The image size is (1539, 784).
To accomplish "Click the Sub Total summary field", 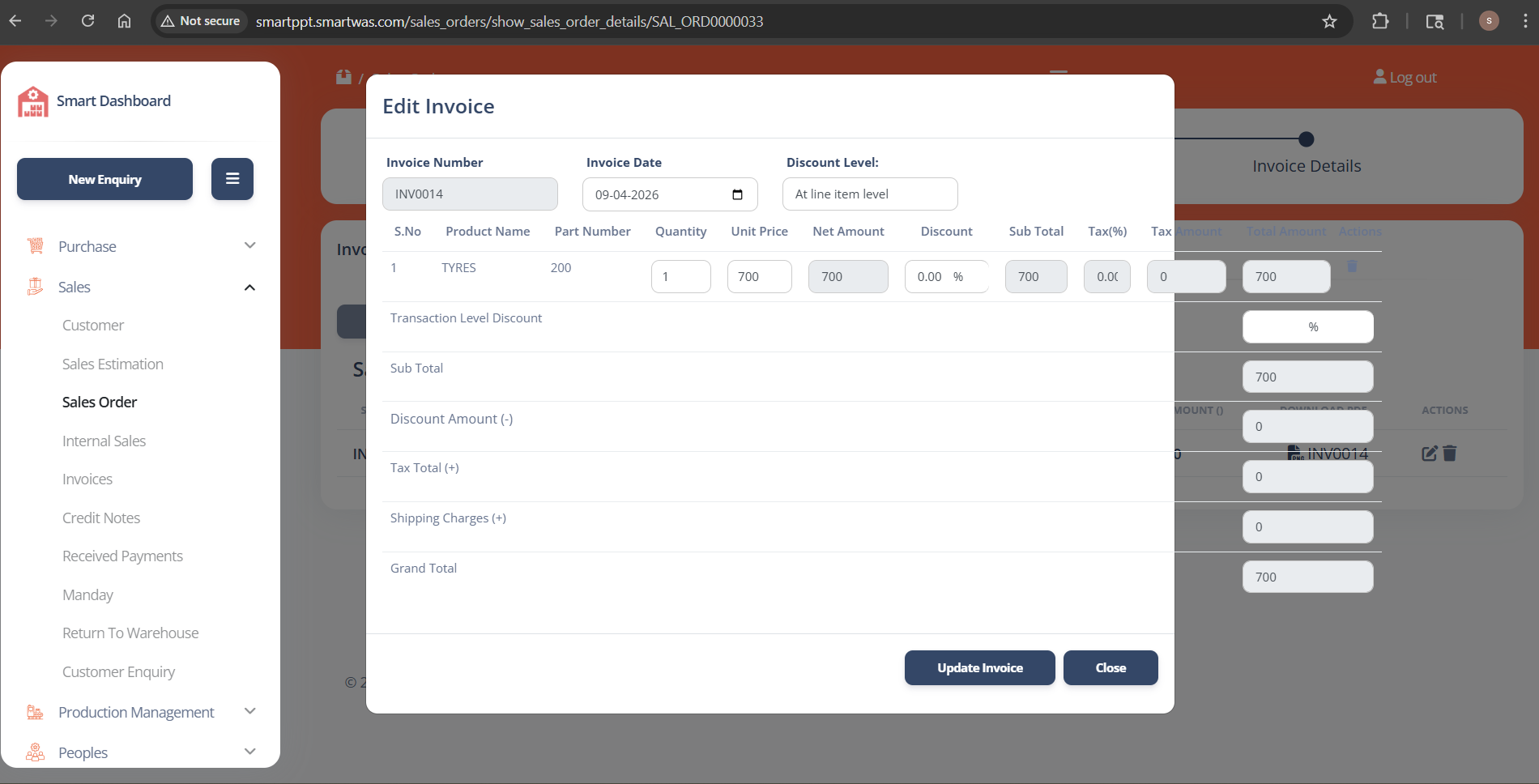I will coord(1308,377).
